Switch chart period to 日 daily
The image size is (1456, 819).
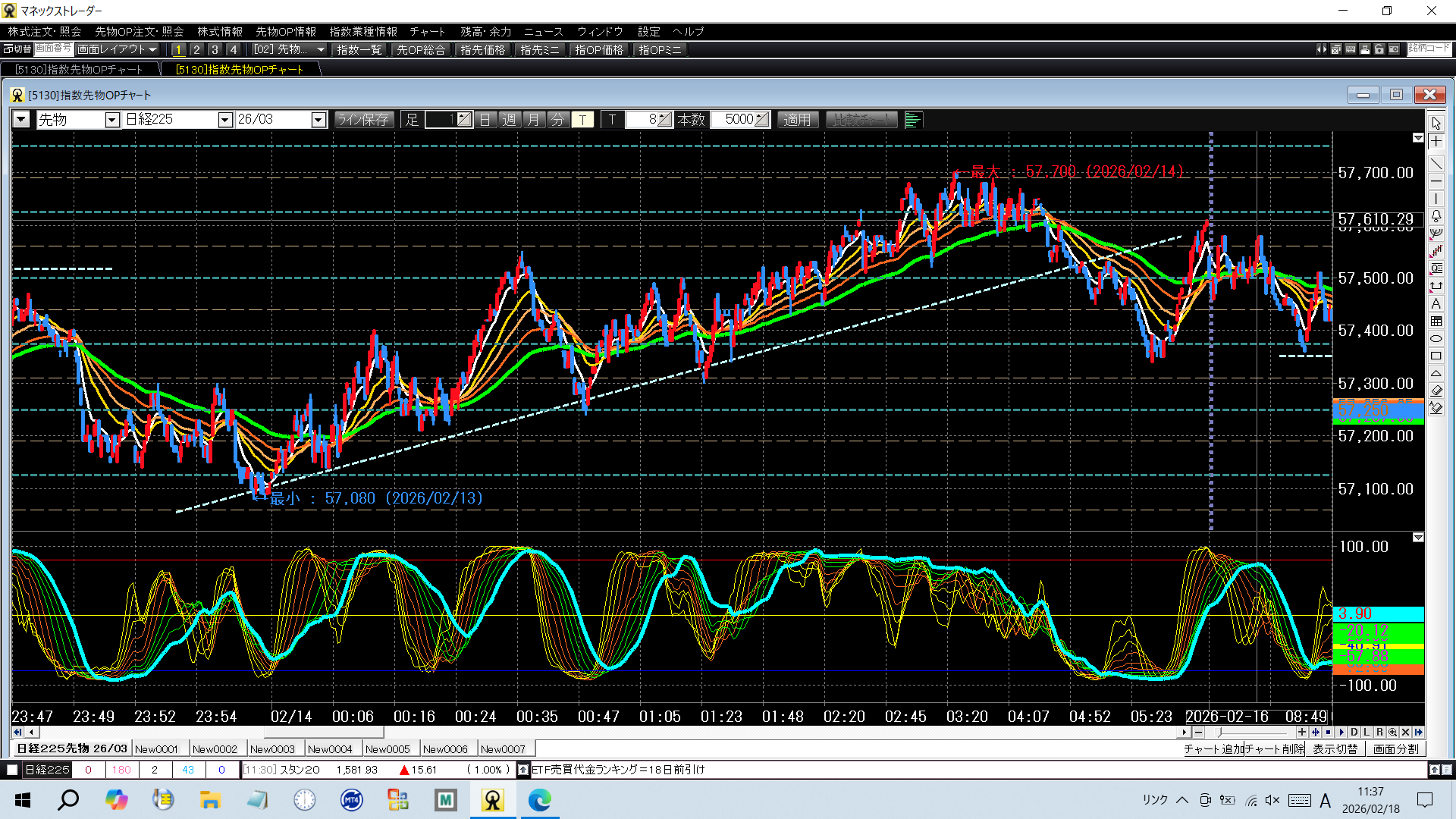tap(485, 120)
